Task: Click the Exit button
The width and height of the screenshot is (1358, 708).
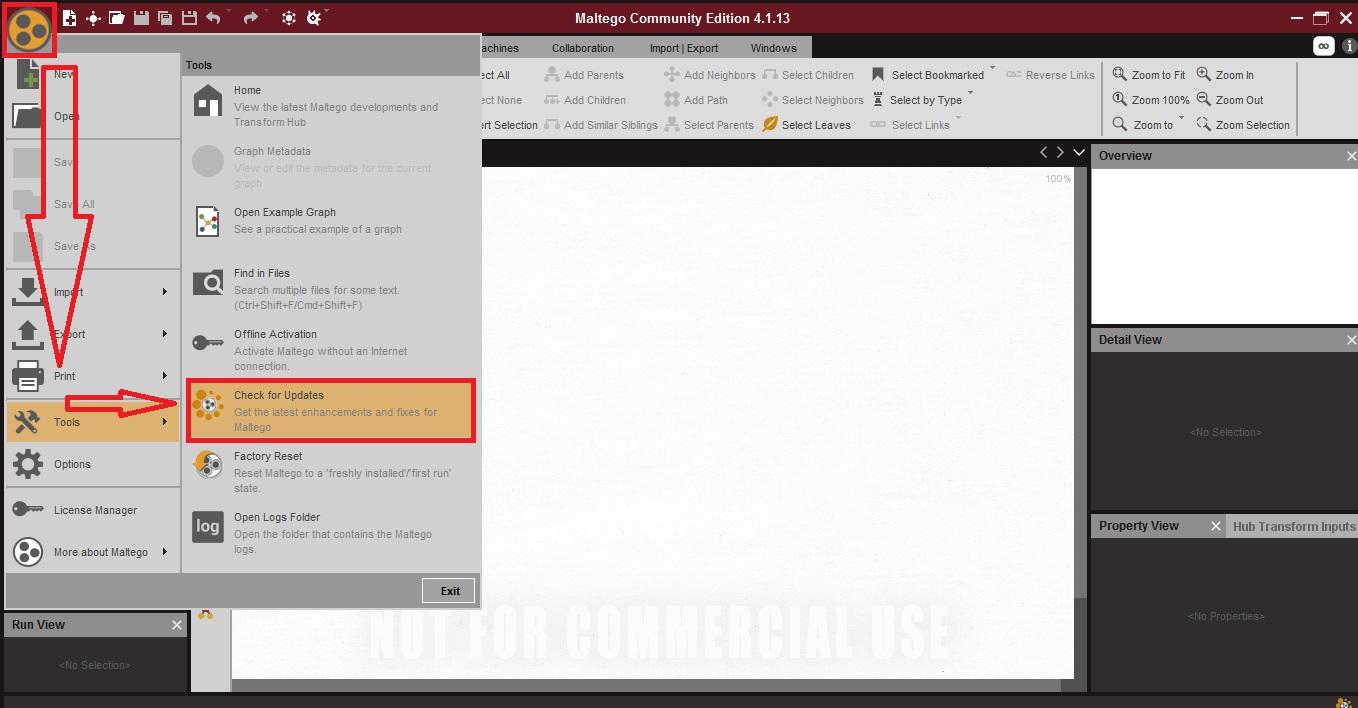Action: (450, 590)
